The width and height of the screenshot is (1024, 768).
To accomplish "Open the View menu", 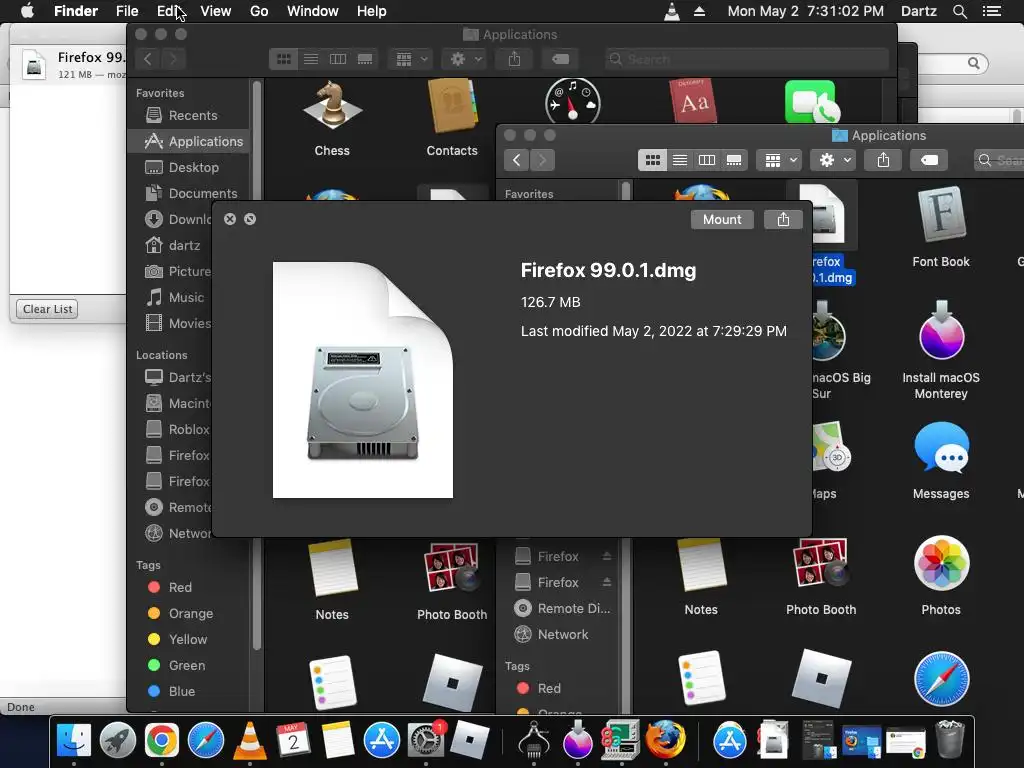I will (x=216, y=11).
